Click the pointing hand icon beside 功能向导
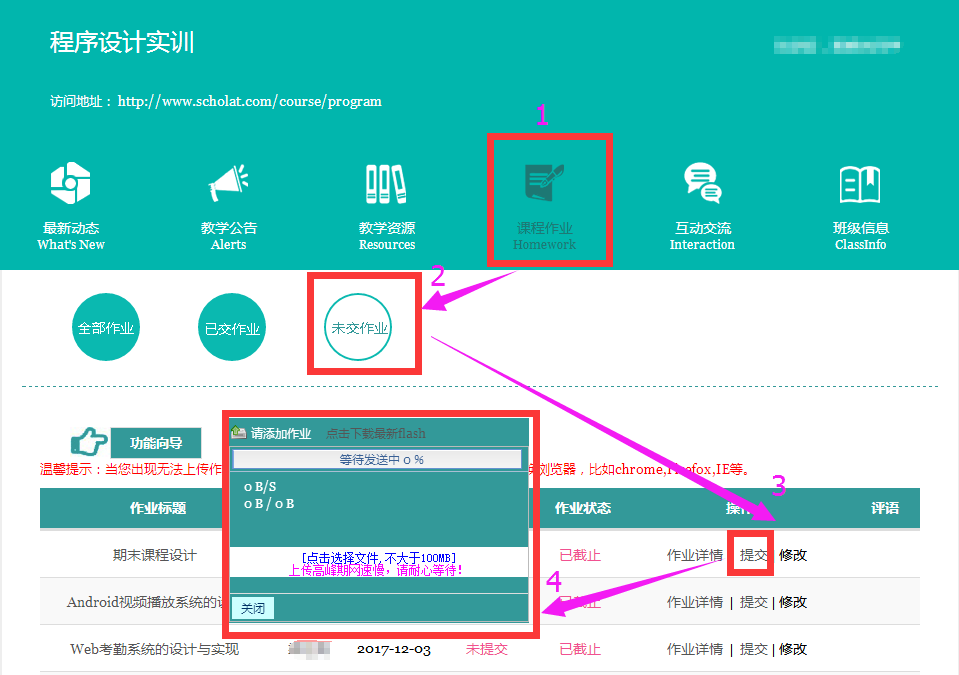 click(x=89, y=443)
